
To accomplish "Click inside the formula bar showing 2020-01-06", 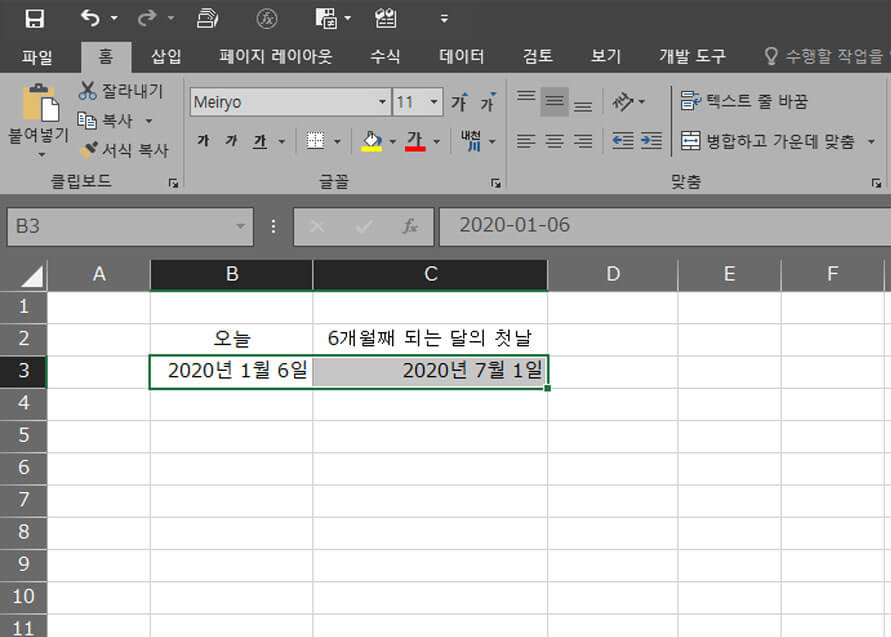I will pyautogui.click(x=600, y=226).
